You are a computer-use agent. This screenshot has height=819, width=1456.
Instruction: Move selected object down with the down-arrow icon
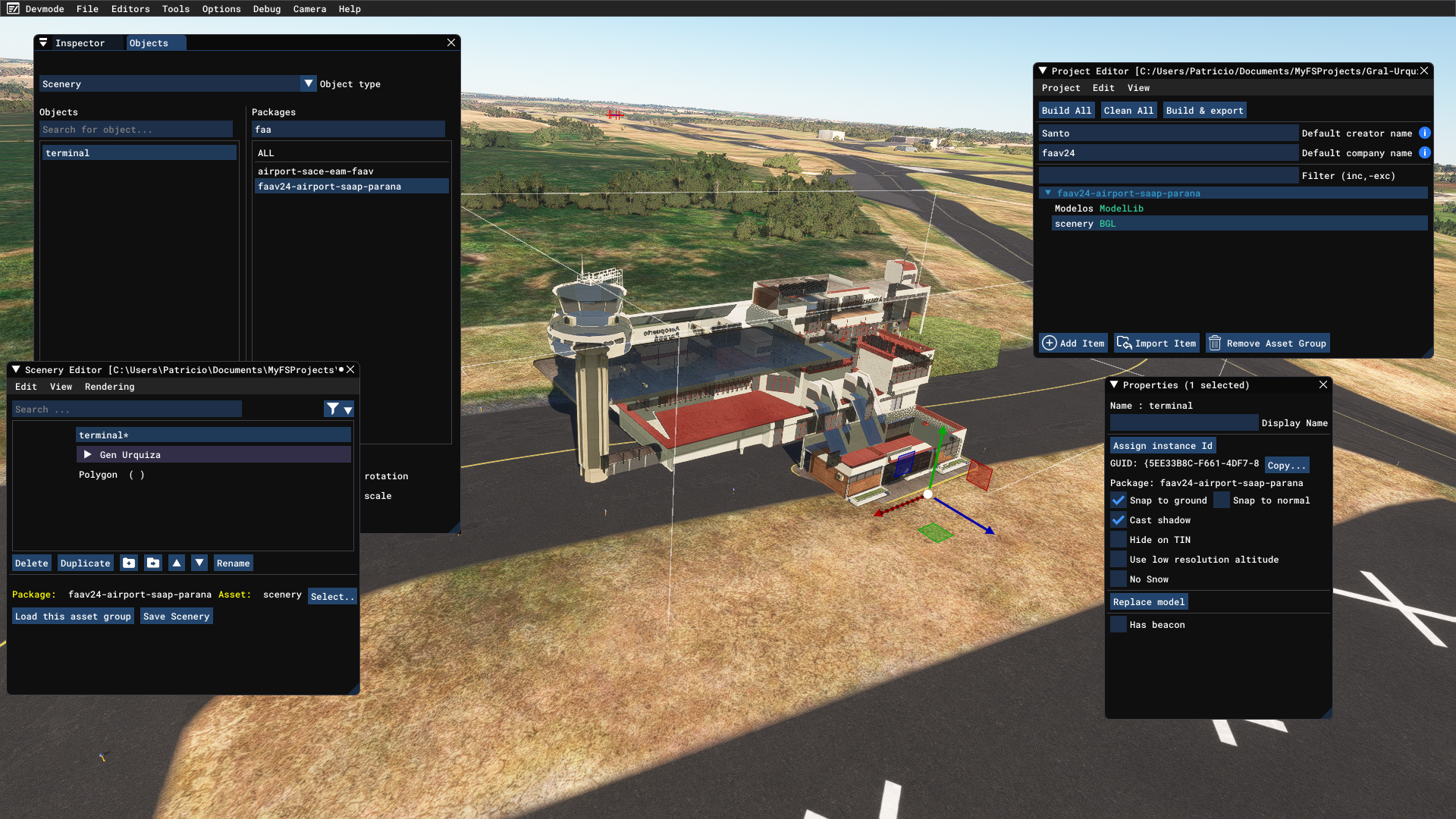coord(199,563)
